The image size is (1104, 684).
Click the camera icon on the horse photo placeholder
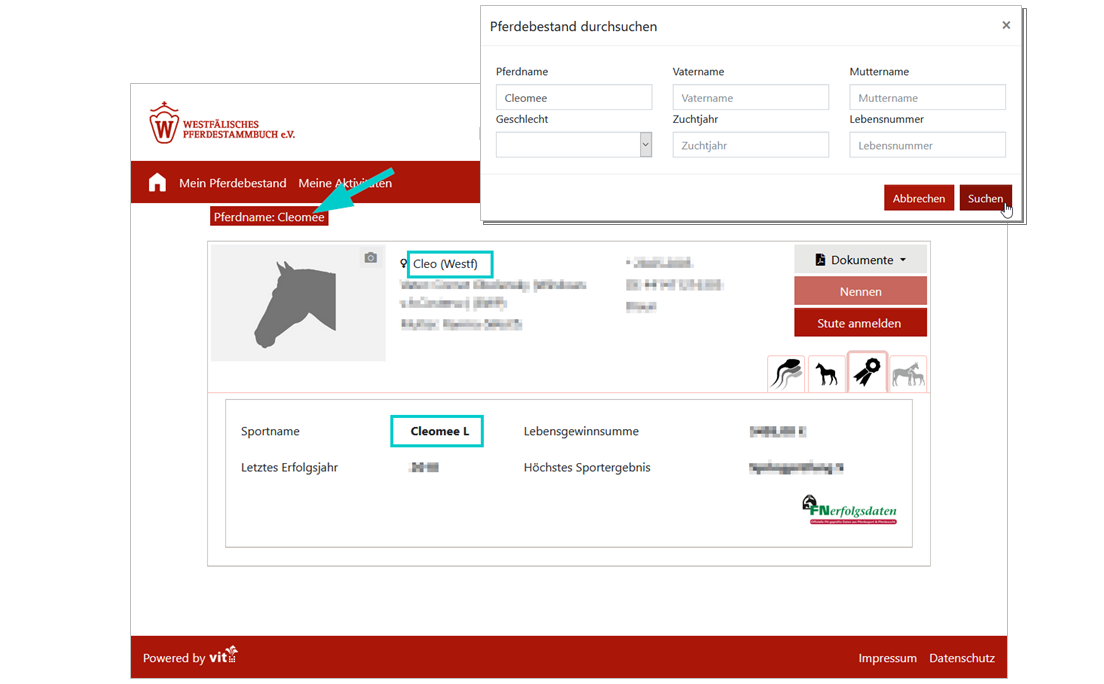point(370,258)
